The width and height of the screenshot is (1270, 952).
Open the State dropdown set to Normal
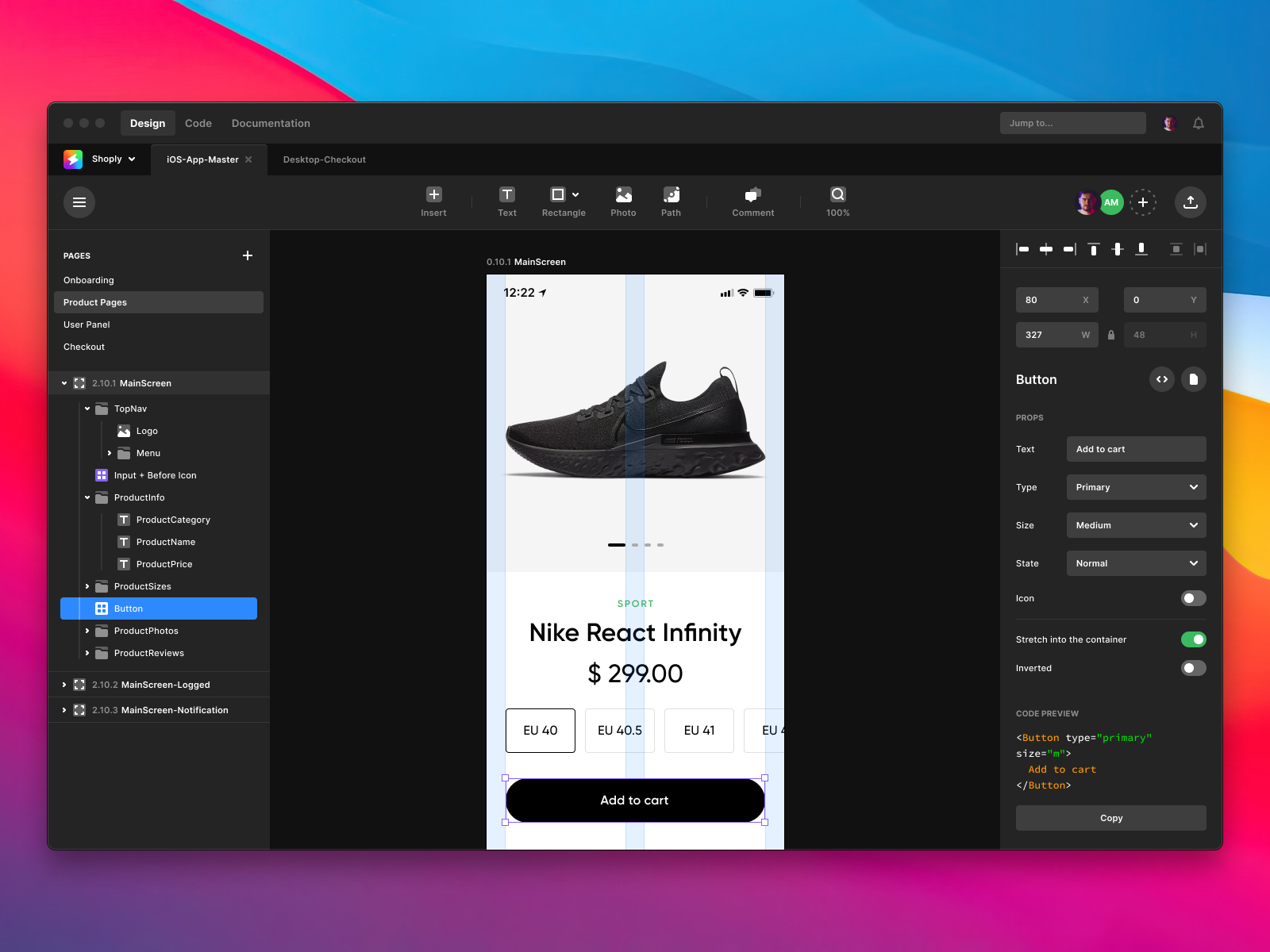(x=1137, y=563)
